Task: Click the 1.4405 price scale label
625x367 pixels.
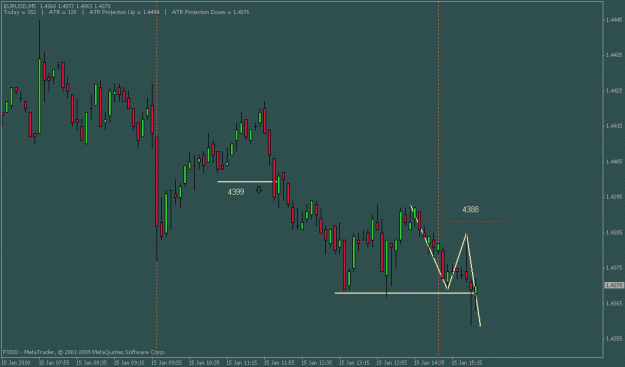Action: [x=614, y=161]
